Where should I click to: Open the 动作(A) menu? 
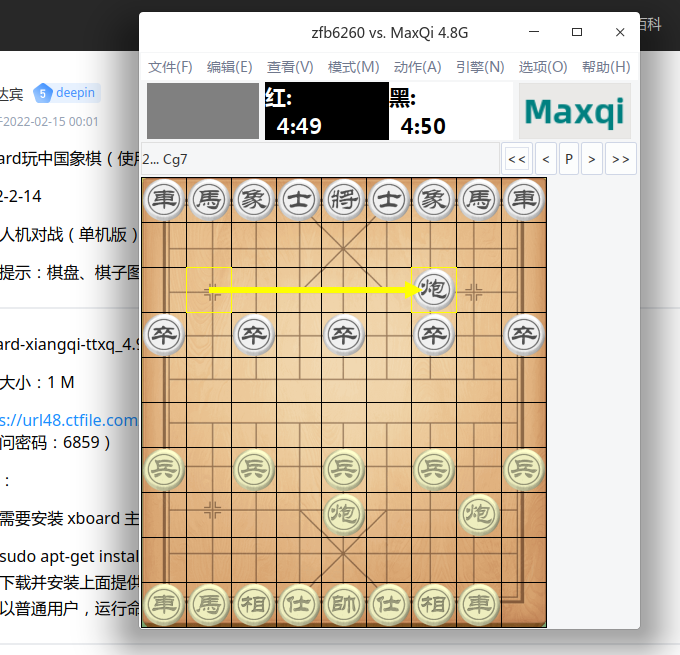pos(417,67)
